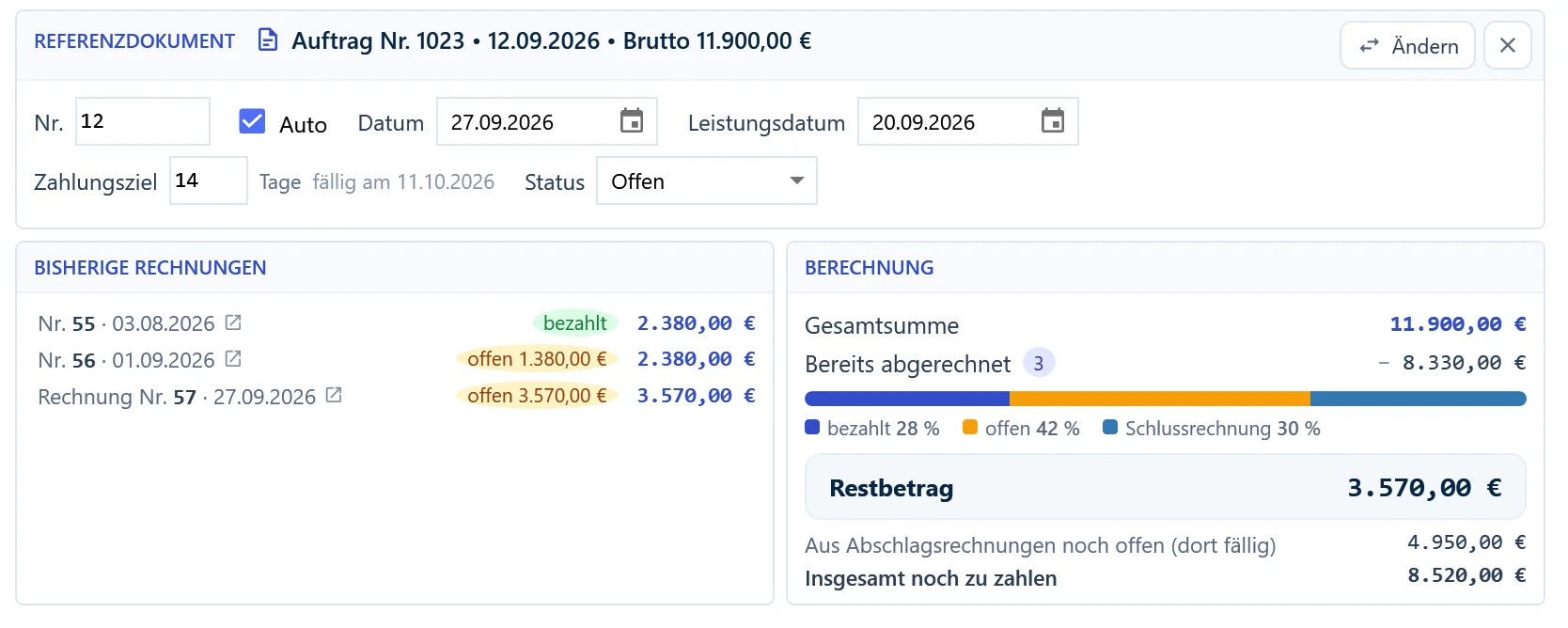Image resolution: width=1568 pixels, height=628 pixels.
Task: Click the amount 4.950,00 €
Action: [1466, 542]
